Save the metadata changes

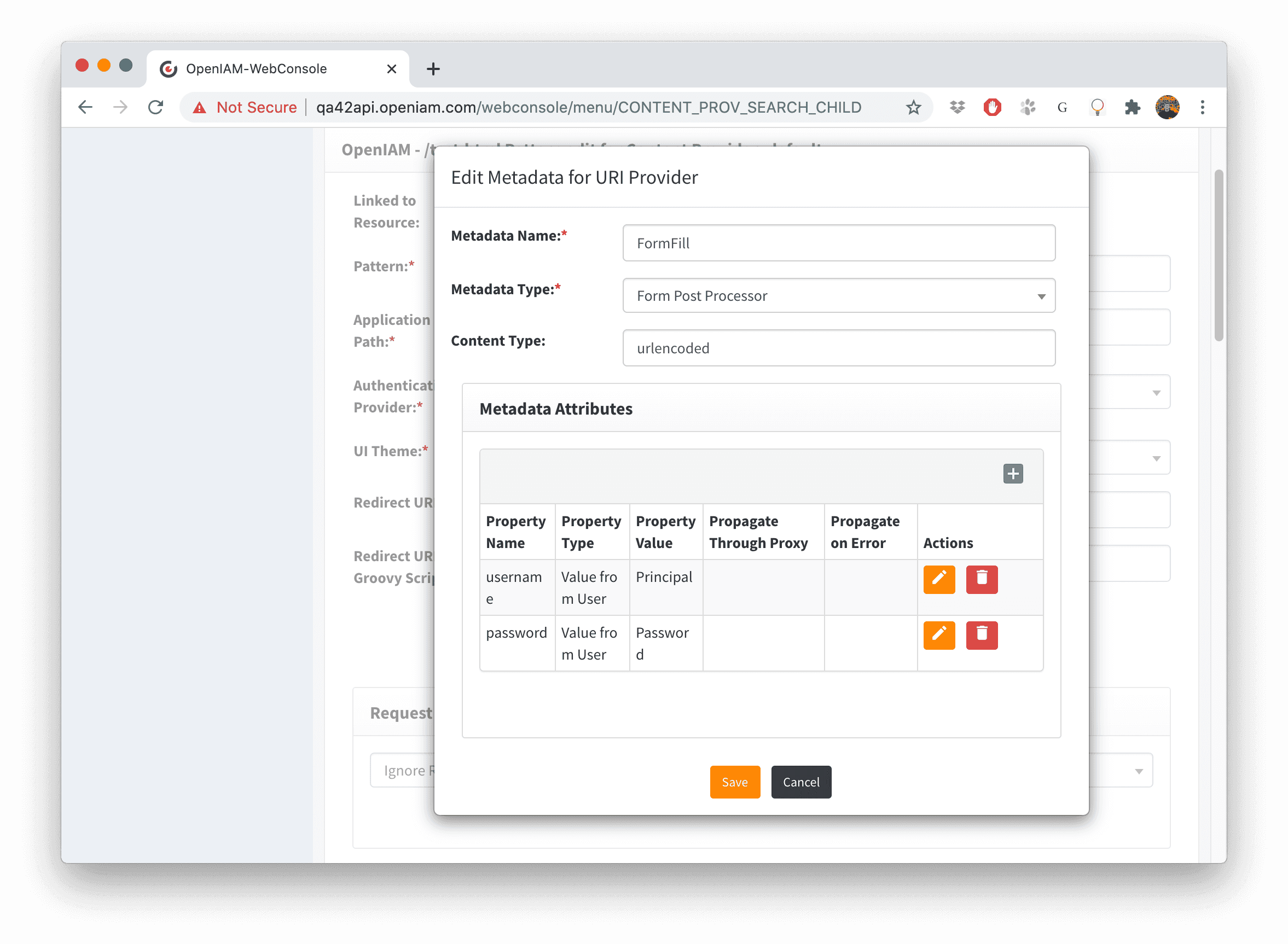click(x=734, y=782)
